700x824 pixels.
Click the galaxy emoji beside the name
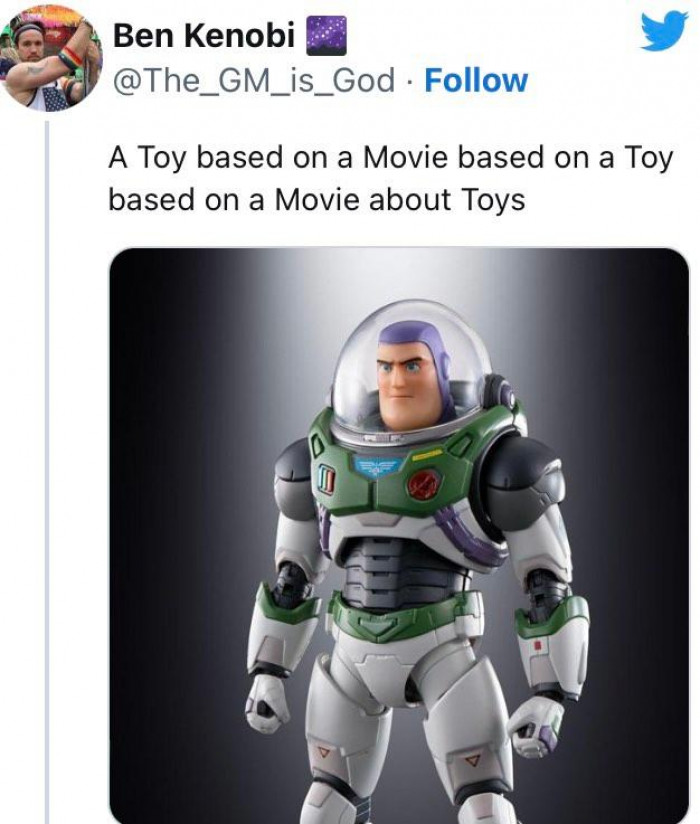[x=323, y=36]
